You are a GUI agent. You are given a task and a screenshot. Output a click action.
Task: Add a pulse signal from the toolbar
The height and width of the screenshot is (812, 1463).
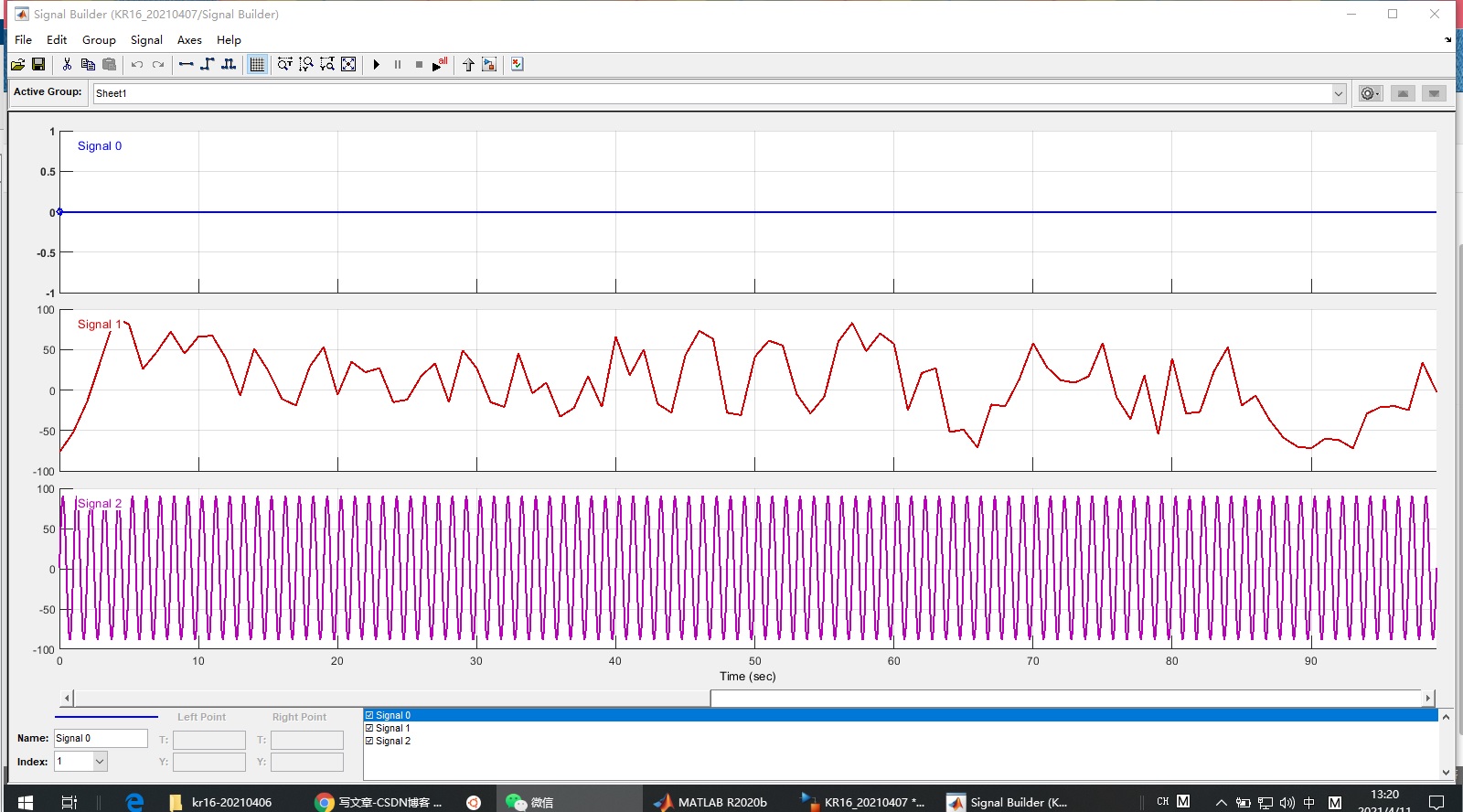(229, 64)
